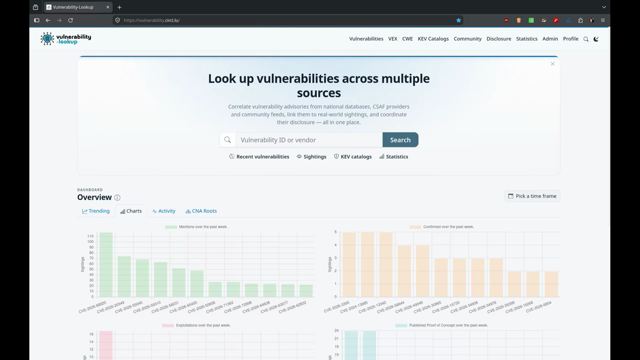Click the tallest green Mentions chart bar
This screenshot has width=640, height=360.
click(x=106, y=264)
